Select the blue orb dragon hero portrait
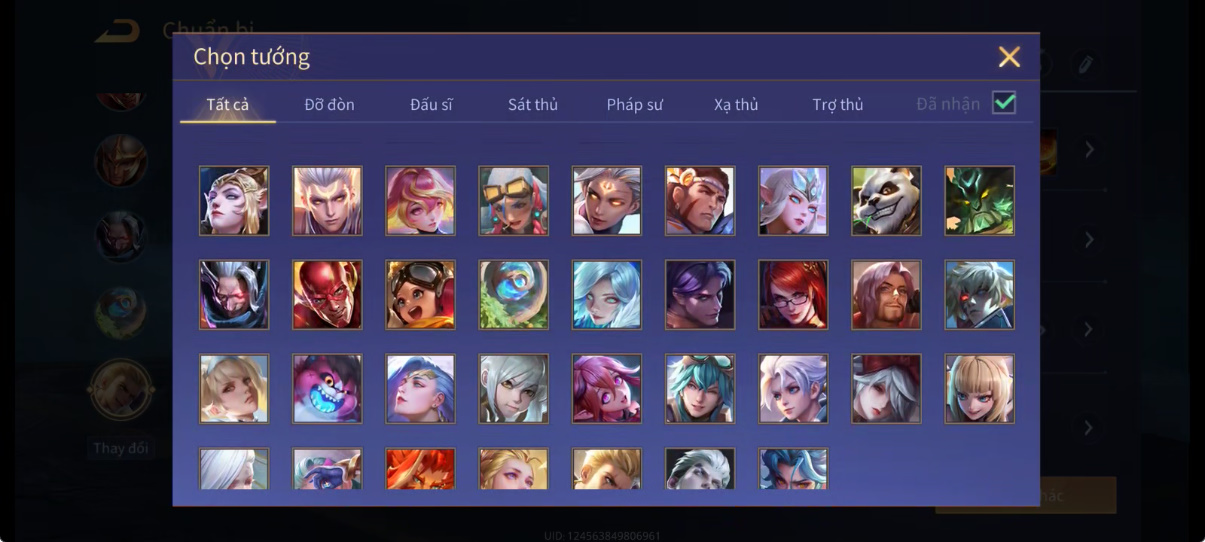Viewport: 1205px width, 542px height. tap(513, 295)
